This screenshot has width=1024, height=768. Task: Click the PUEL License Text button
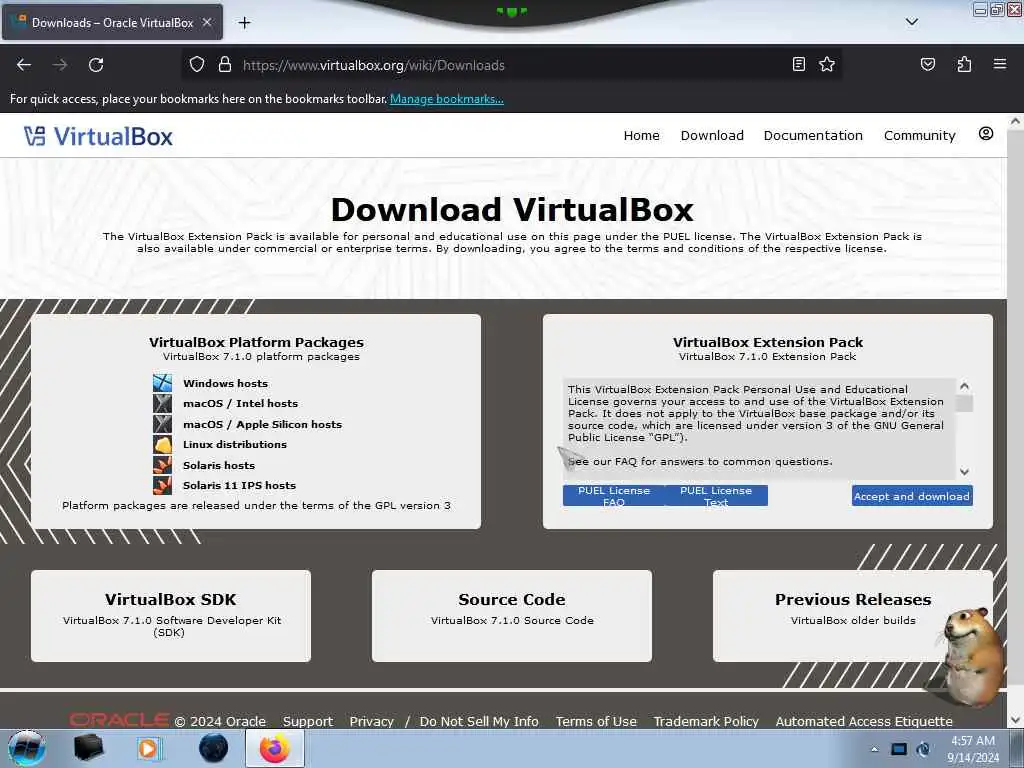tap(716, 496)
